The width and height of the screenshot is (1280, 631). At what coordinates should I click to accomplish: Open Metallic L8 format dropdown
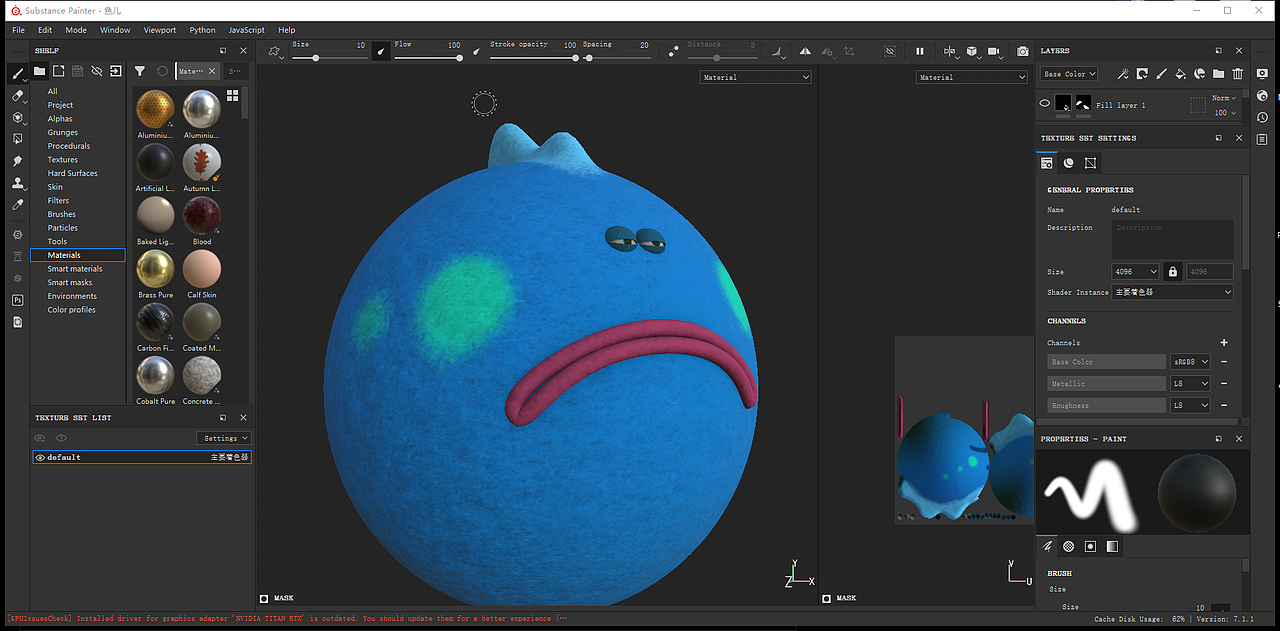[x=1190, y=384]
